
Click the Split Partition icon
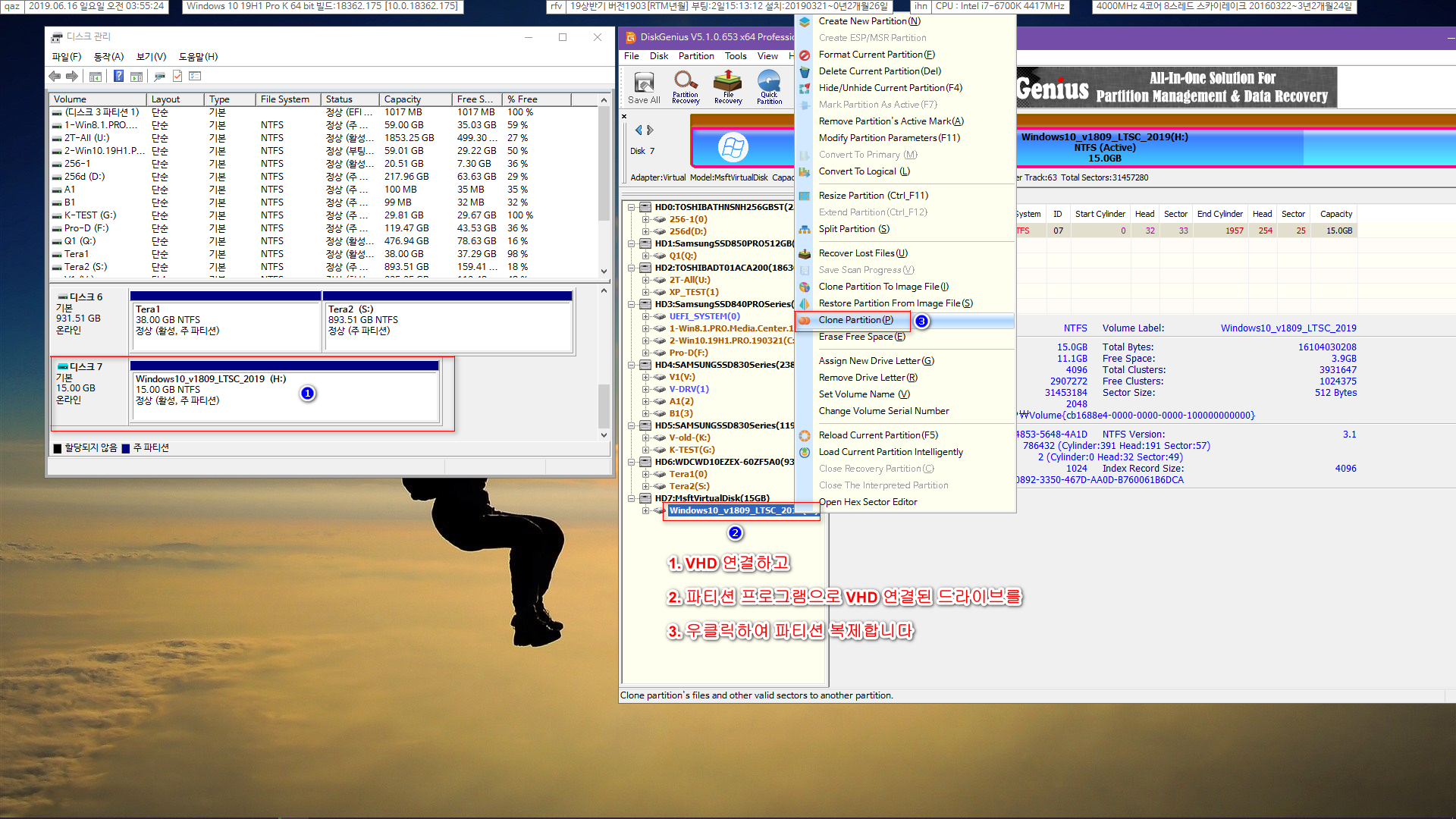805,229
